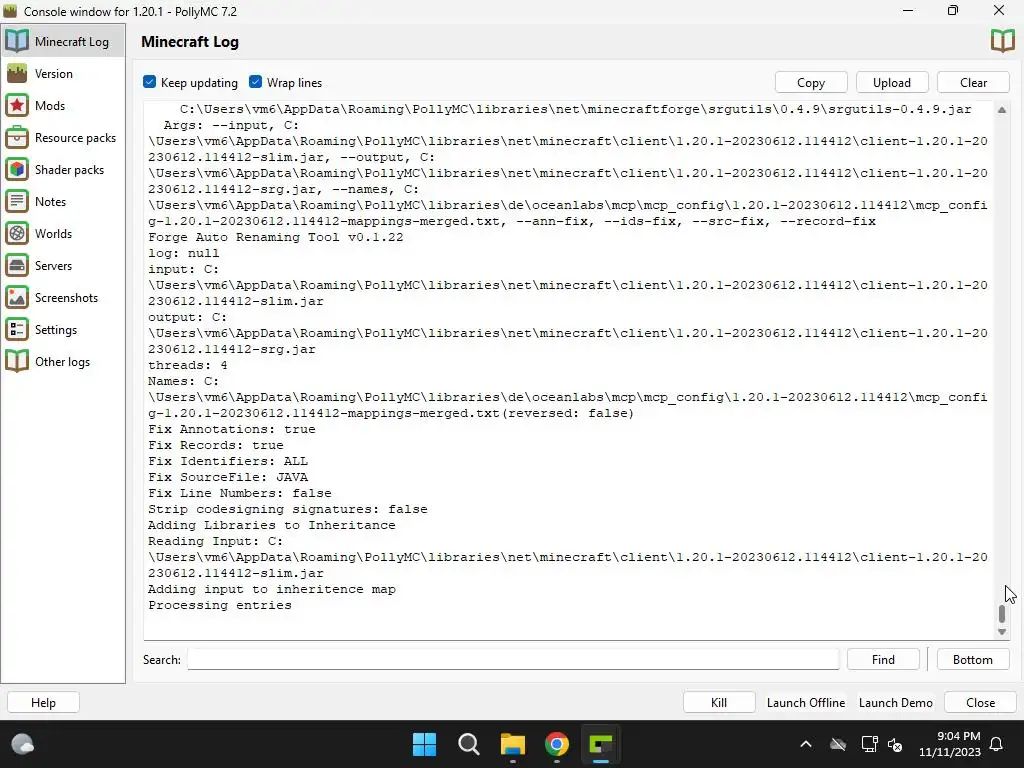This screenshot has width=1024, height=768.
Task: Click log line "Fix Identifiers: ALL"
Action: [x=228, y=461]
